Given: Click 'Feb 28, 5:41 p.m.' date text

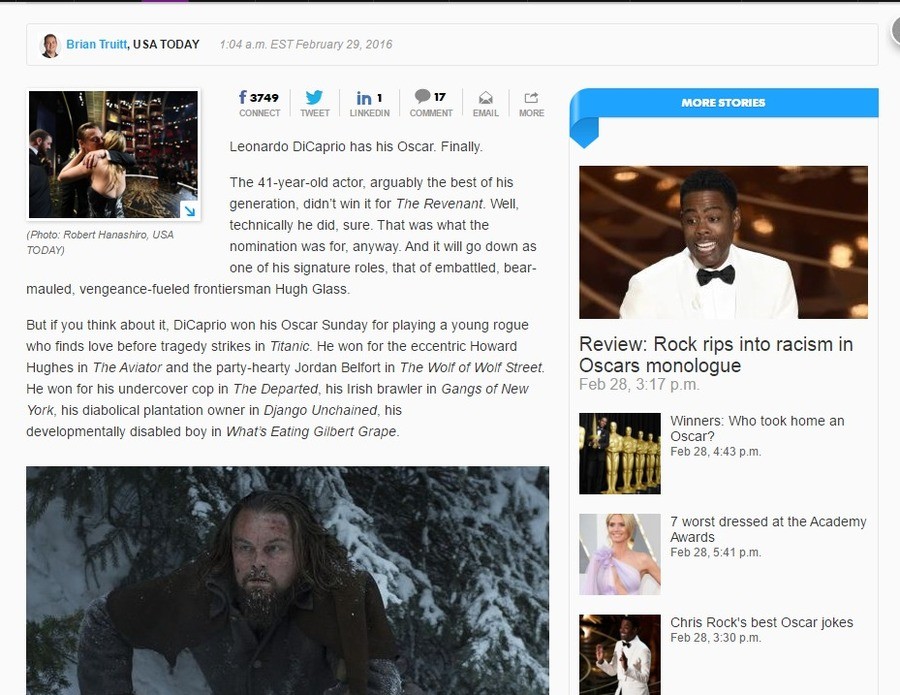Looking at the screenshot, I should pyautogui.click(x=716, y=552).
